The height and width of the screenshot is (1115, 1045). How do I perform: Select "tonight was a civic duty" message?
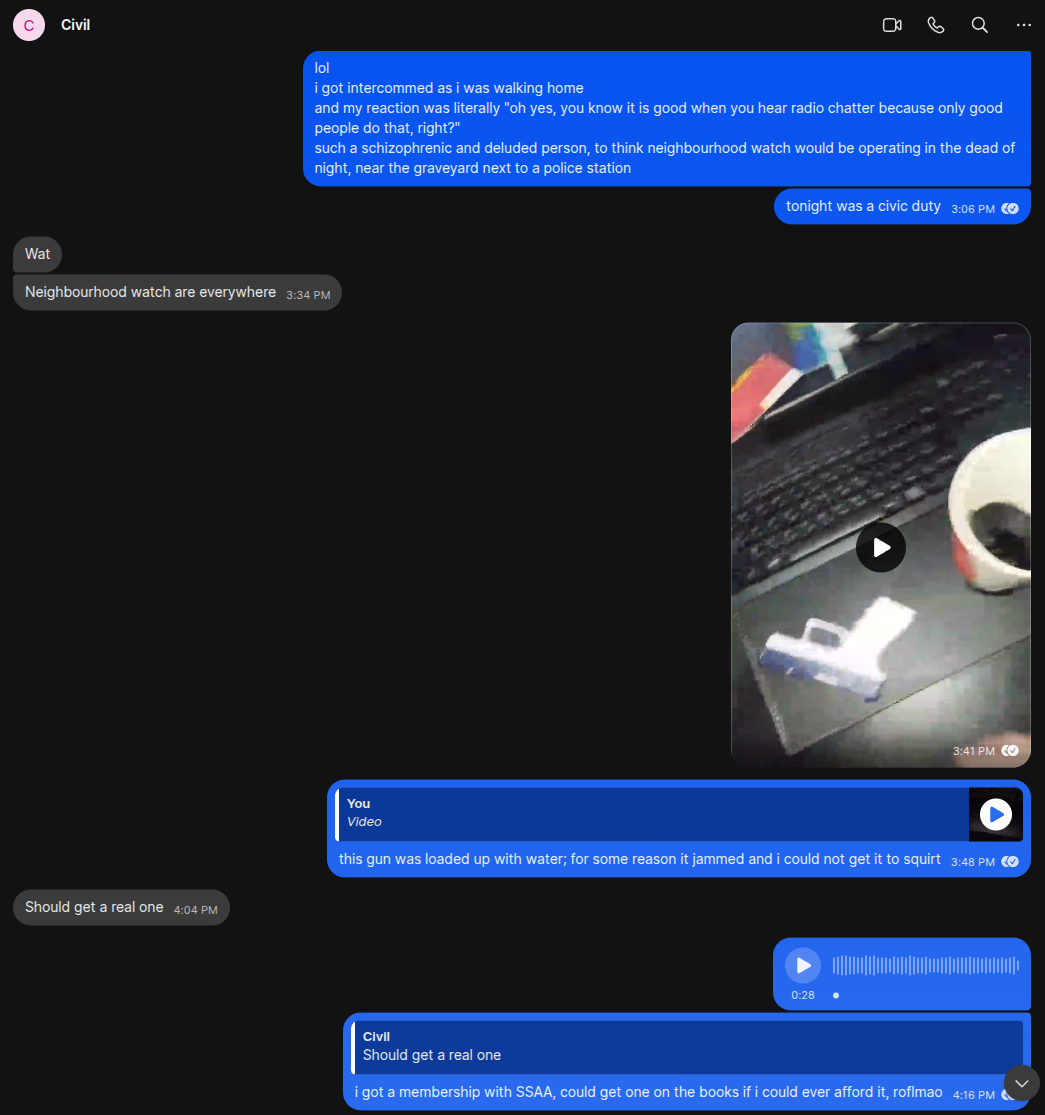902,206
